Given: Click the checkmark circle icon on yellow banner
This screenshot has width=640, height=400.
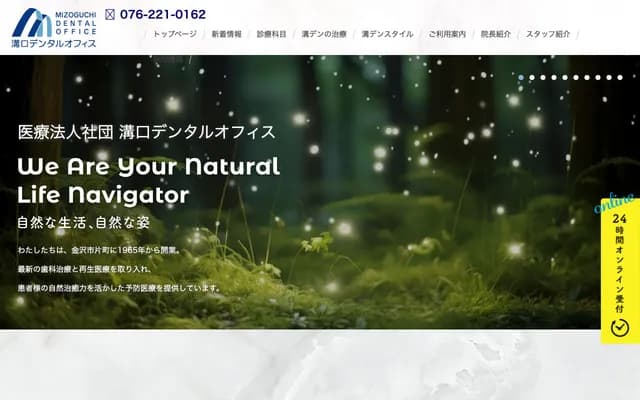Looking at the screenshot, I should [x=620, y=328].
